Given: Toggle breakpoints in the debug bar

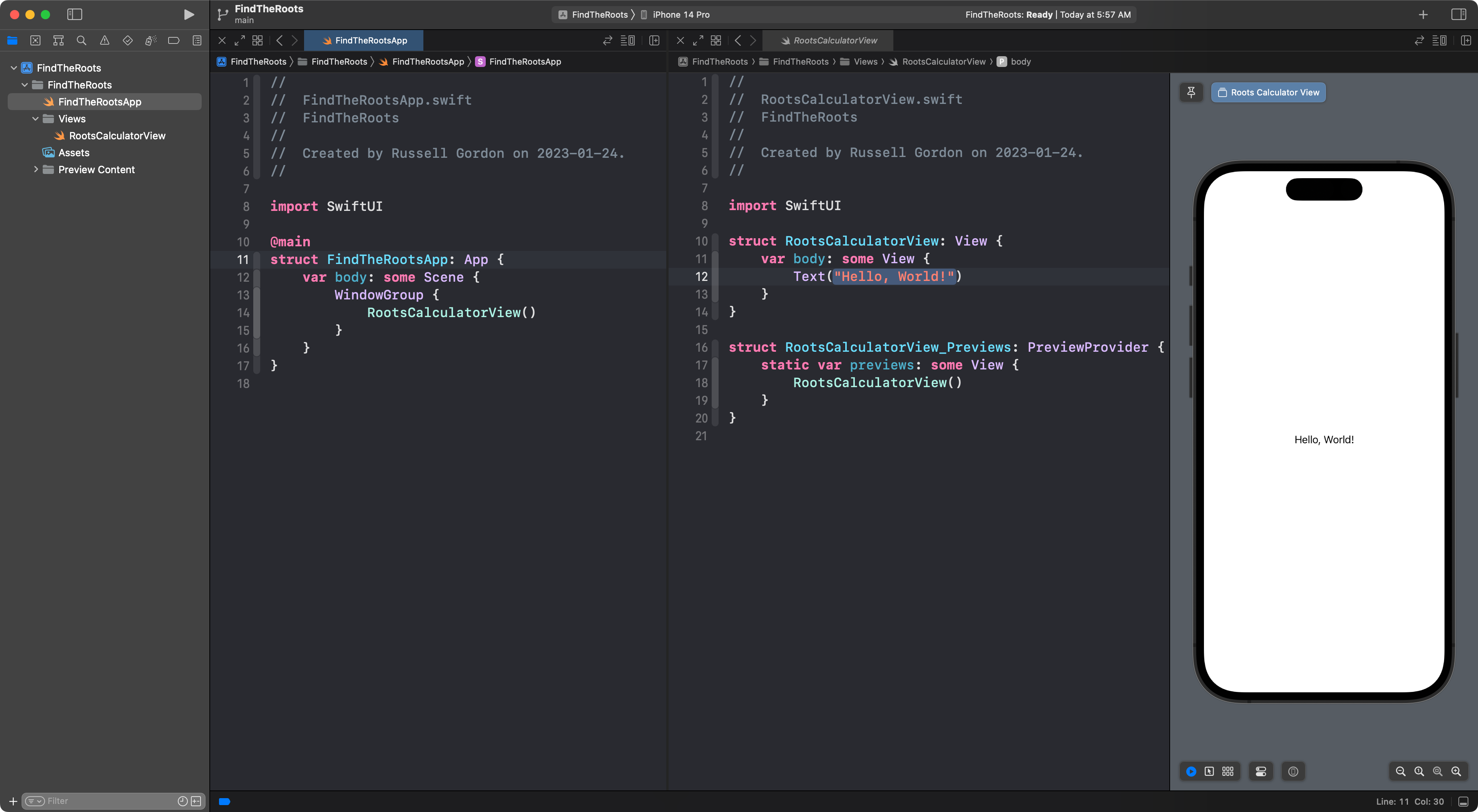Looking at the screenshot, I should 224,802.
